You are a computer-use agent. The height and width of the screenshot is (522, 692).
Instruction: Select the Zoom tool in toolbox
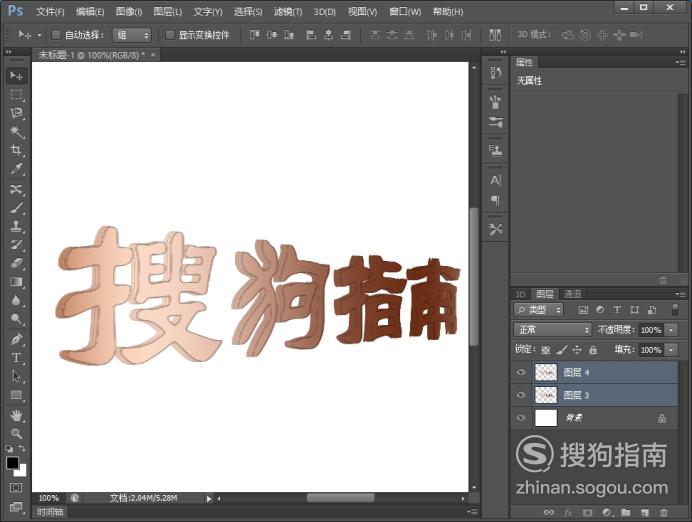pyautogui.click(x=16, y=434)
